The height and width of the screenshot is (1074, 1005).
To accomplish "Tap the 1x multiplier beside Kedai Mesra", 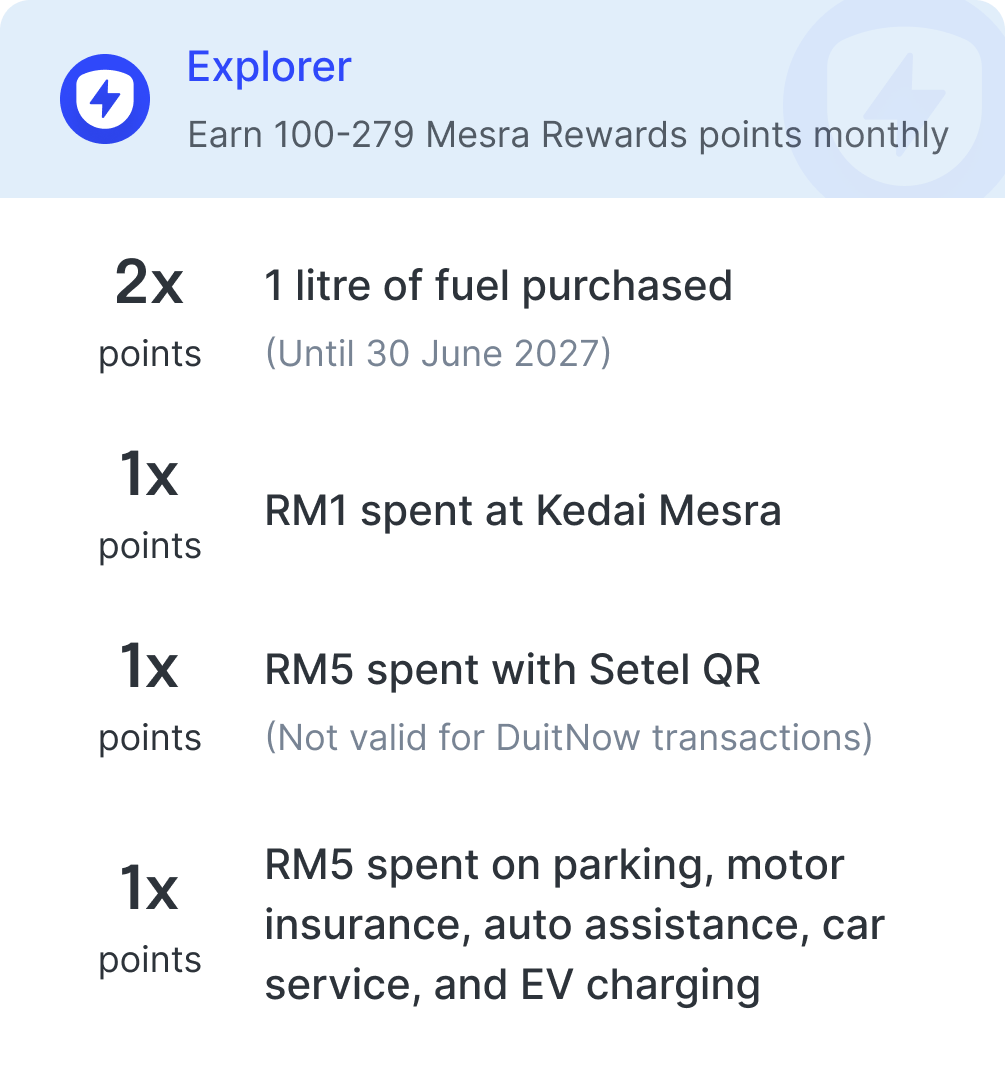I will click(149, 473).
